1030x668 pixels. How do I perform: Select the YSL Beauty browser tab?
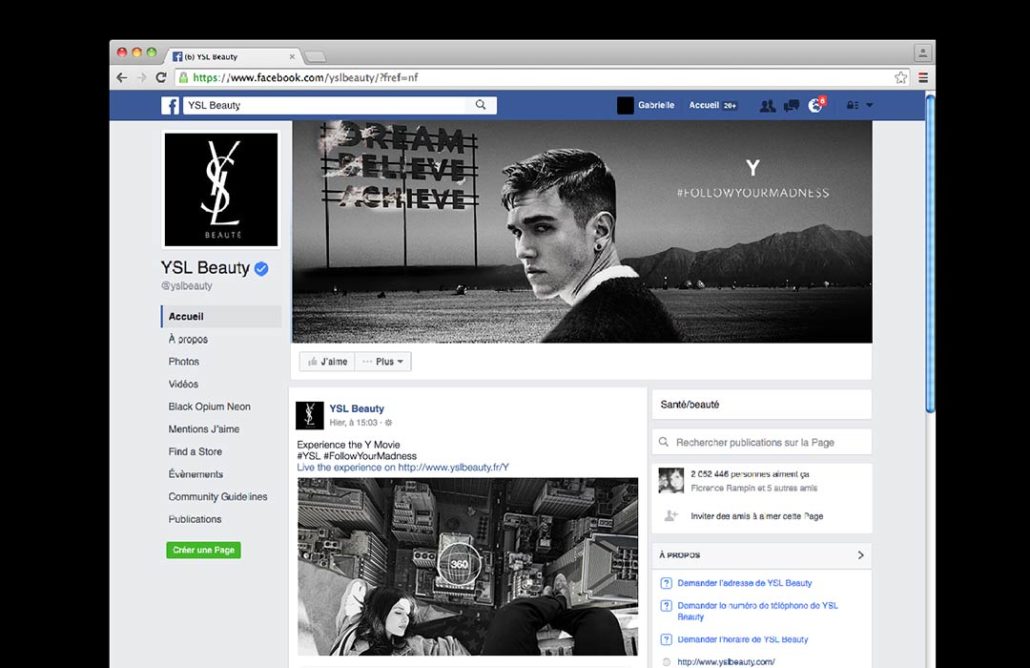pos(233,56)
